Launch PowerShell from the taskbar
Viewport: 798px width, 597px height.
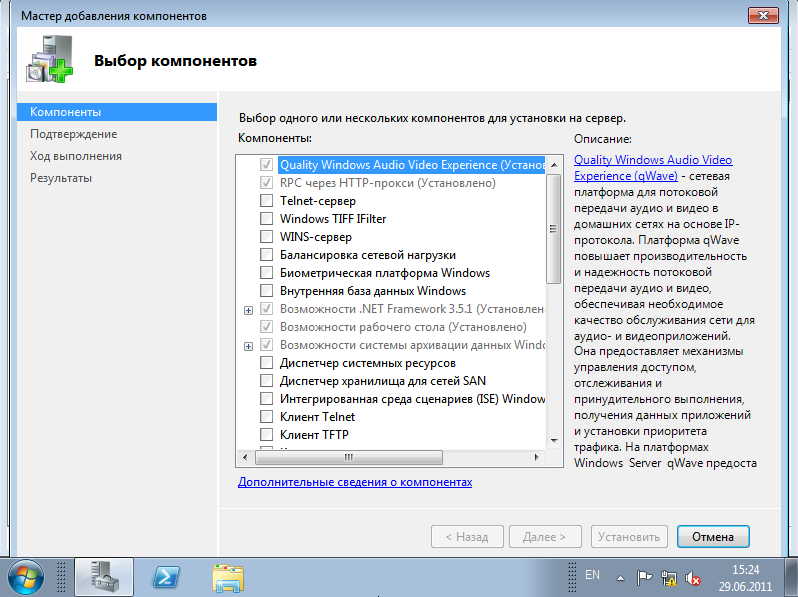pyautogui.click(x=166, y=577)
